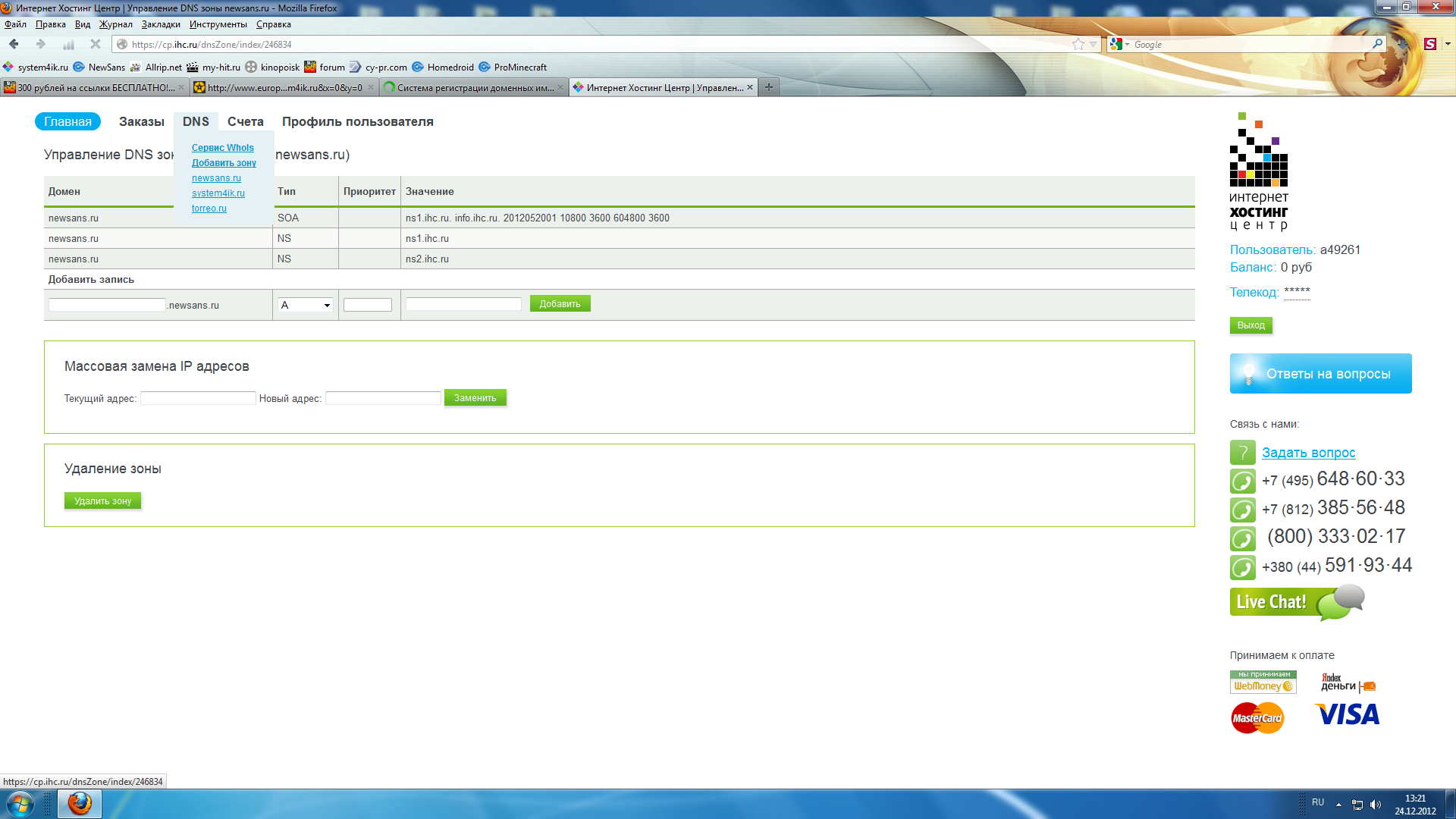Click the phone icon beside 648-60-33

(x=1242, y=481)
